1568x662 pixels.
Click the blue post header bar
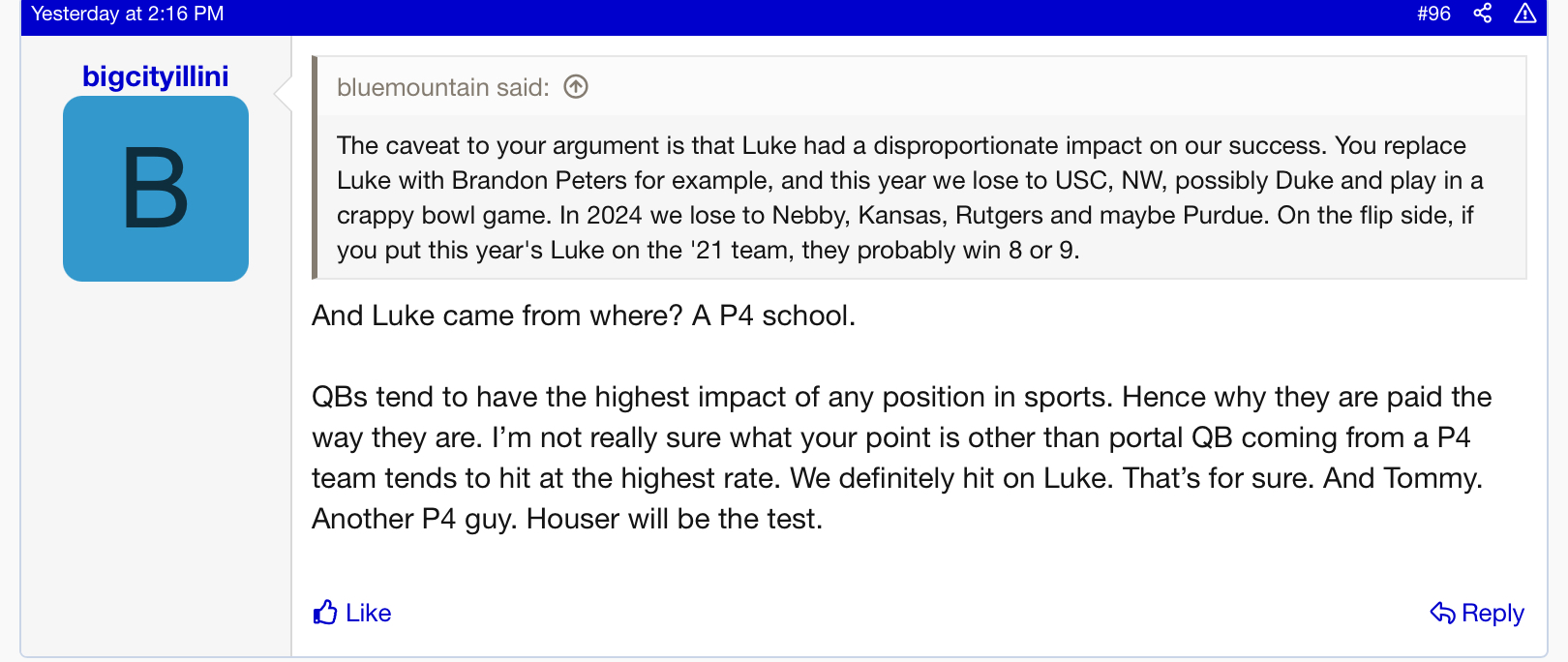click(774, 14)
